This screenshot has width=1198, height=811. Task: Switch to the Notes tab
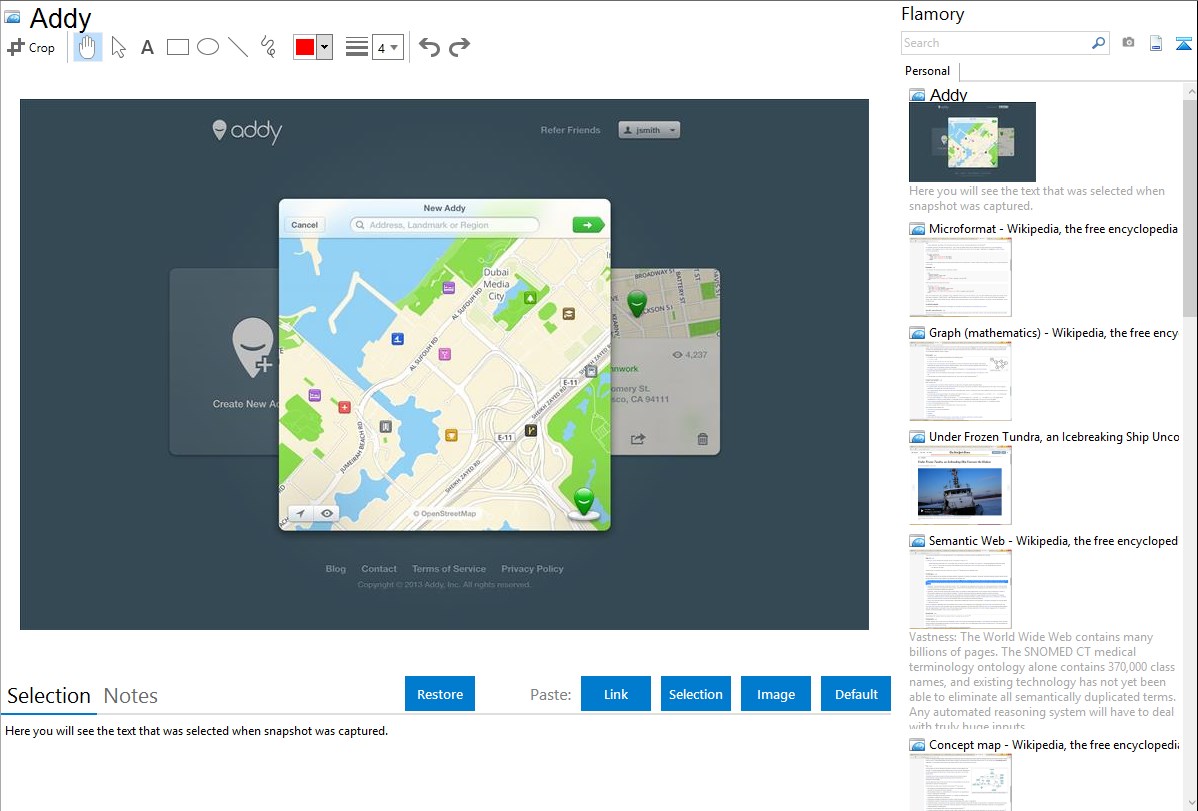tap(131, 696)
